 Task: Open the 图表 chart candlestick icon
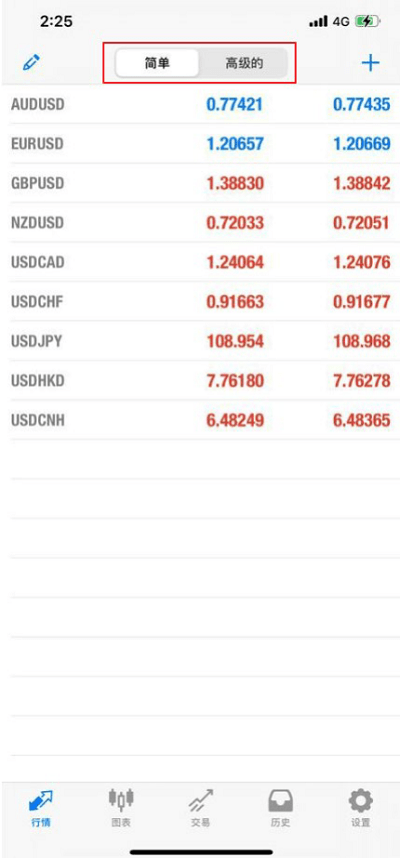121,800
